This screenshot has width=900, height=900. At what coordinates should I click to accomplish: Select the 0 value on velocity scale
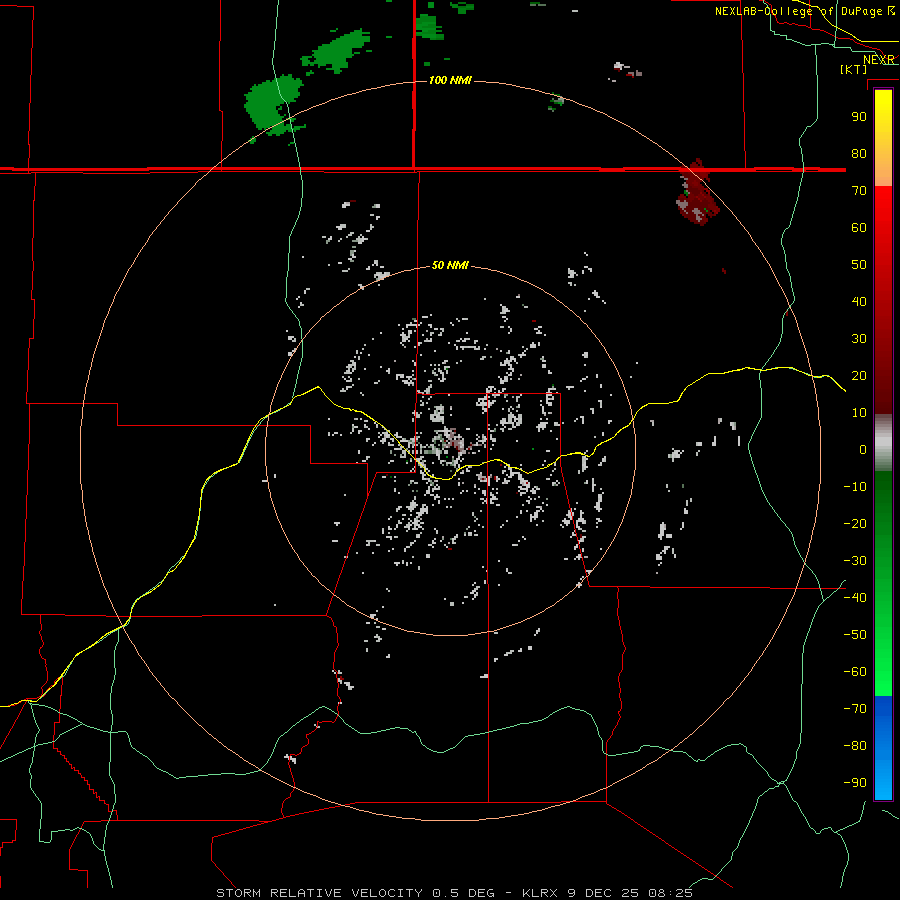pyautogui.click(x=863, y=449)
